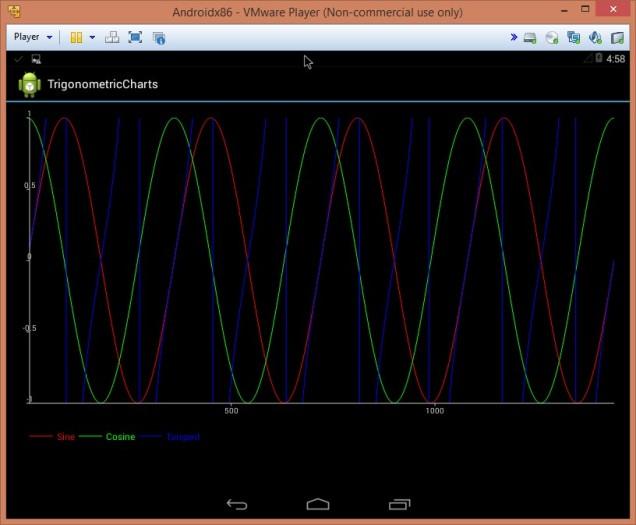Enter full screen mode icon
The image size is (636, 525).
tap(135, 37)
